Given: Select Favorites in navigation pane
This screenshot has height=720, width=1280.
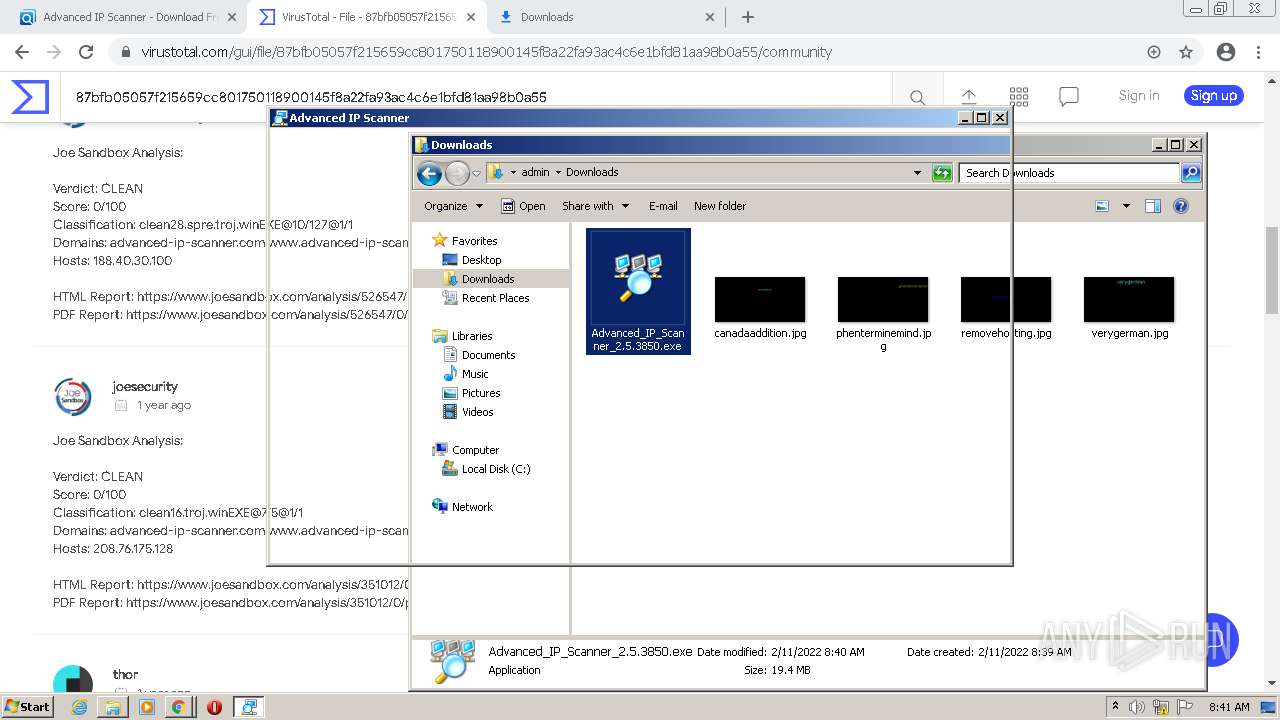Looking at the screenshot, I should click(x=474, y=241).
